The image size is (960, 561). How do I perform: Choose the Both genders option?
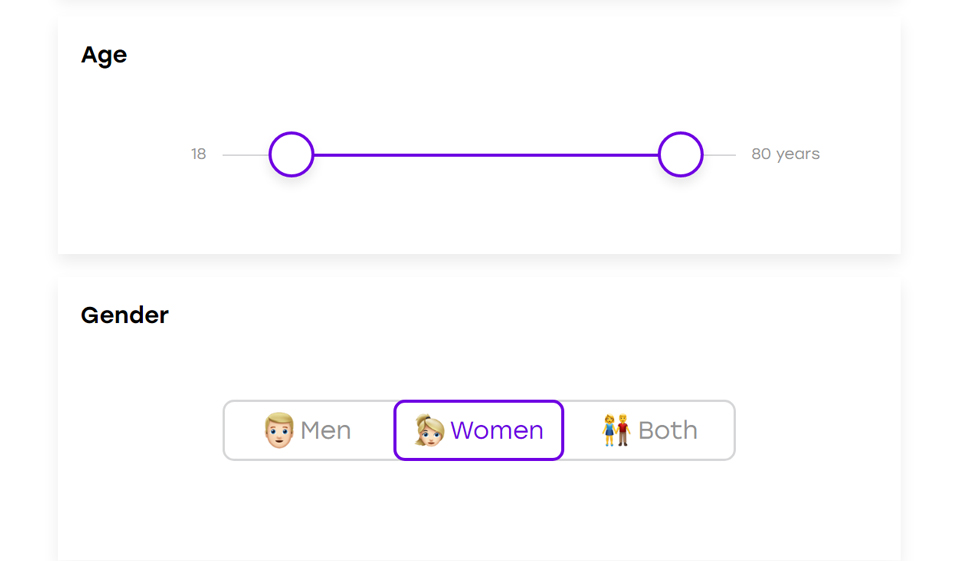[x=650, y=430]
